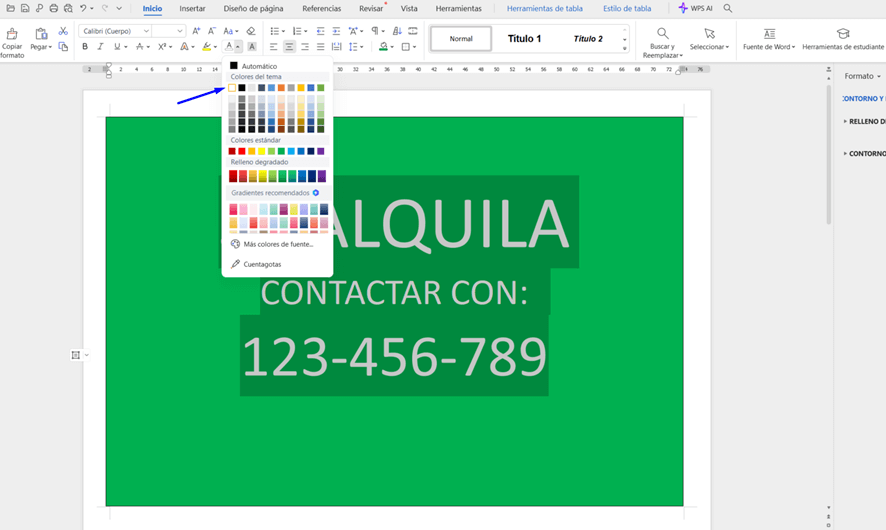Clear formatting with the eraser icon

(x=251, y=31)
